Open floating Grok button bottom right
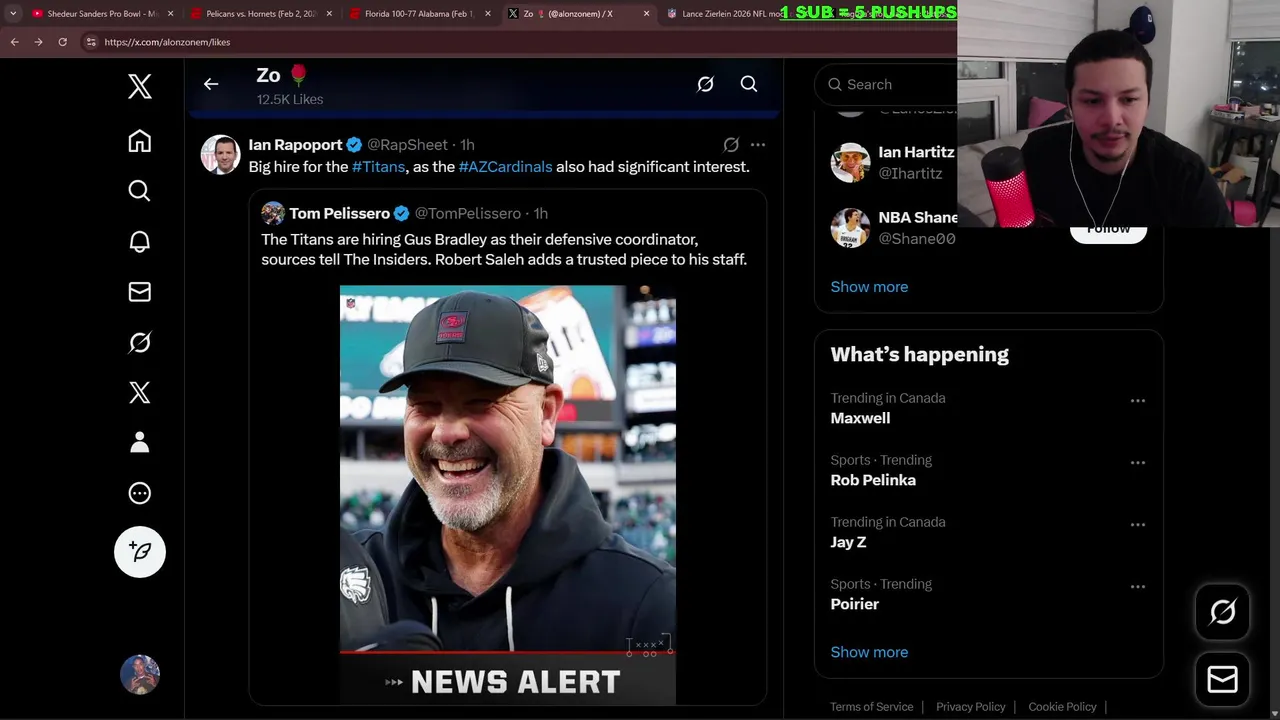The width and height of the screenshot is (1280, 720). 1223,612
